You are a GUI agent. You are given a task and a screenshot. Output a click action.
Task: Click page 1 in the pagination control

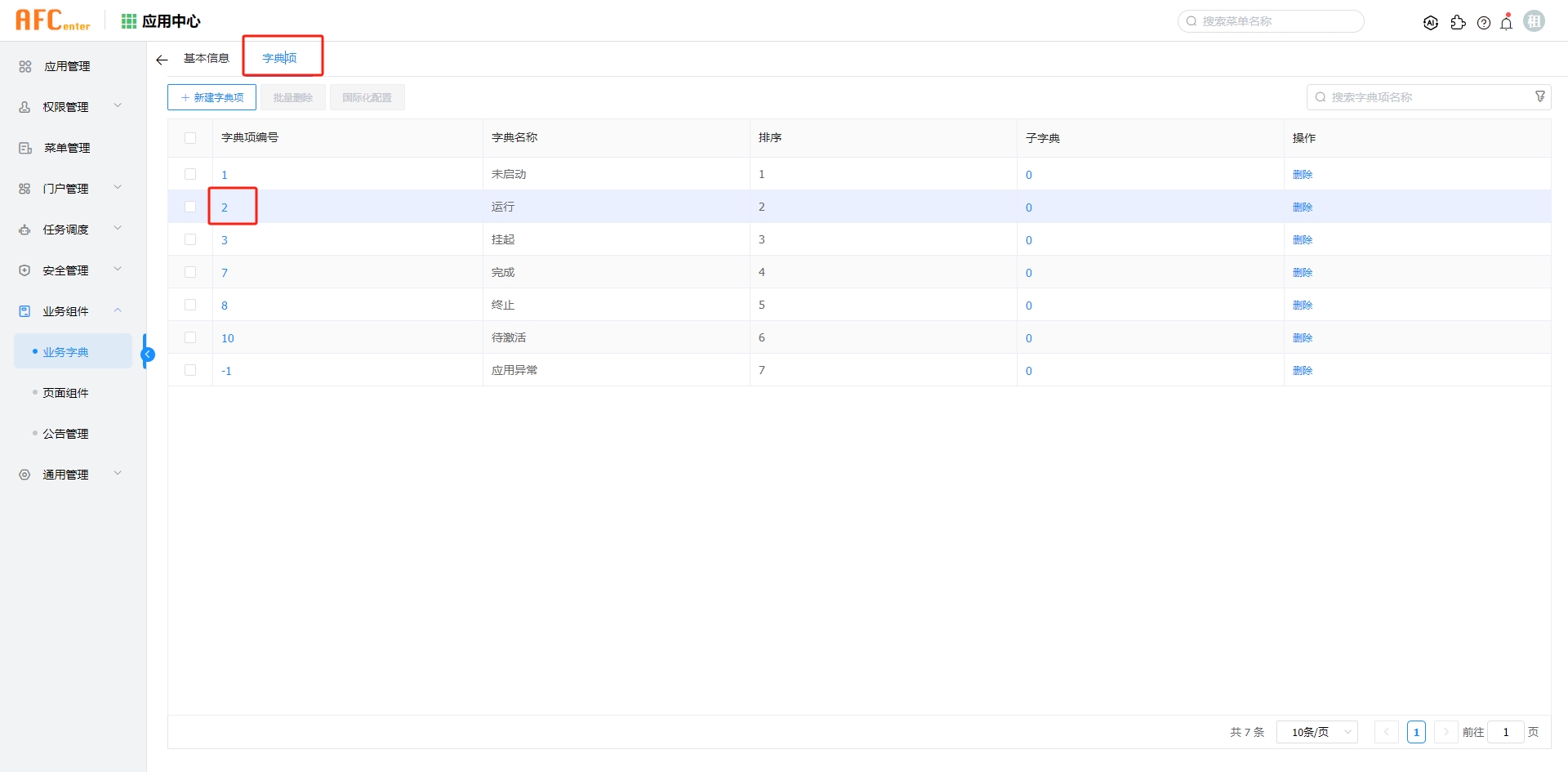(x=1416, y=732)
